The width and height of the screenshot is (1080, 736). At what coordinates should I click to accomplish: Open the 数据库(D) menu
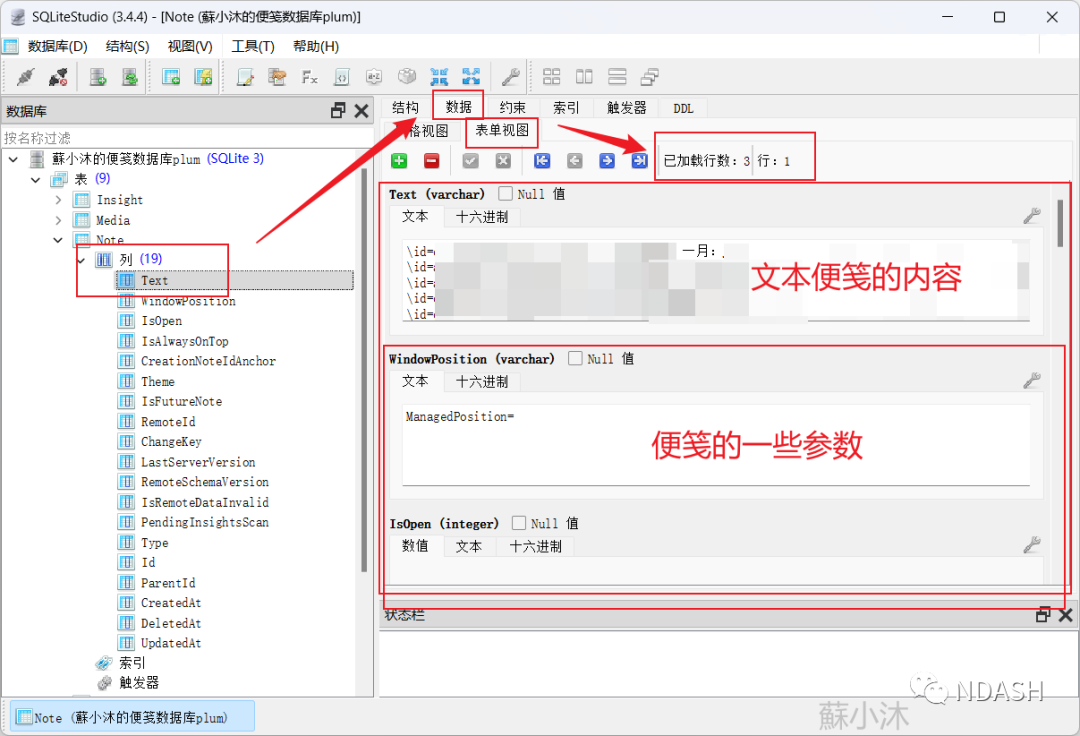point(58,46)
